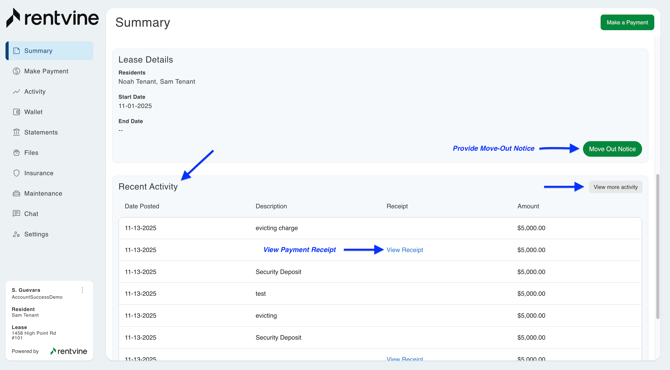
Task: Click the Start Date value 11-01-2025
Action: pyautogui.click(x=135, y=106)
